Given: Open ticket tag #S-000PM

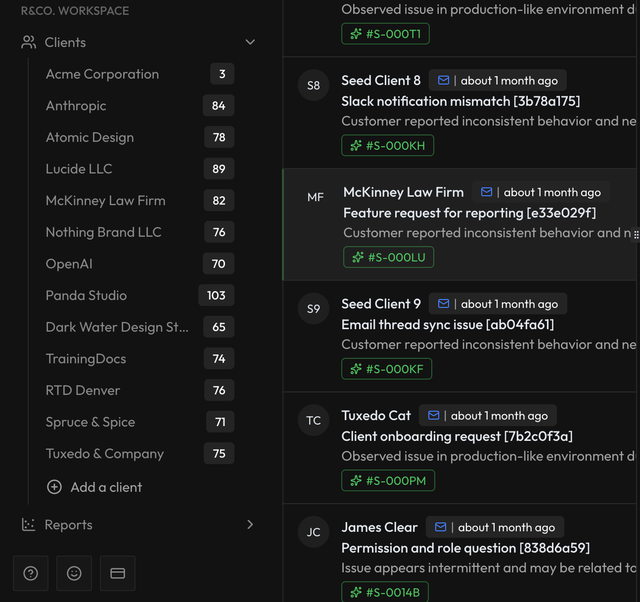Looking at the screenshot, I should [388, 481].
